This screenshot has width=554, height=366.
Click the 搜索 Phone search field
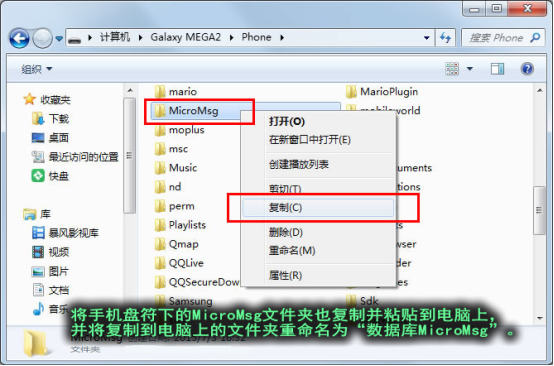click(496, 37)
